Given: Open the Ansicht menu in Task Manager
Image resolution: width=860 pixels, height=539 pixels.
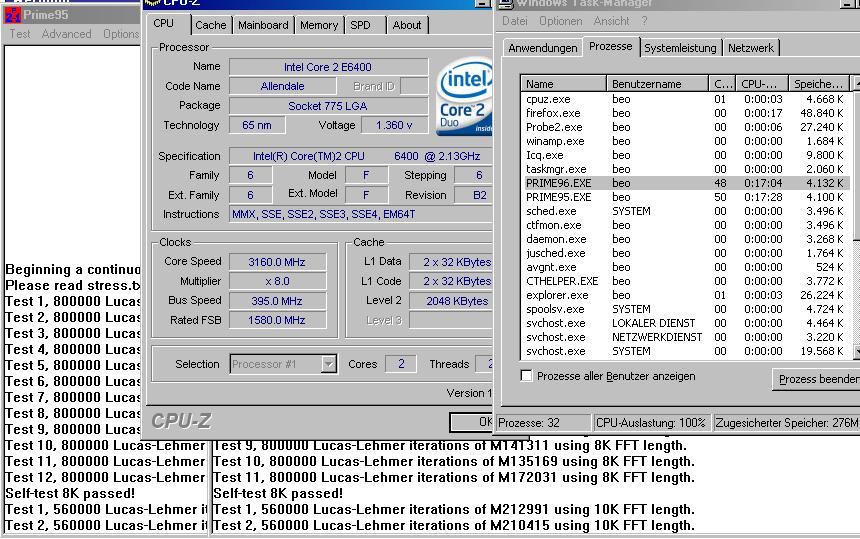Looking at the screenshot, I should click(611, 21).
